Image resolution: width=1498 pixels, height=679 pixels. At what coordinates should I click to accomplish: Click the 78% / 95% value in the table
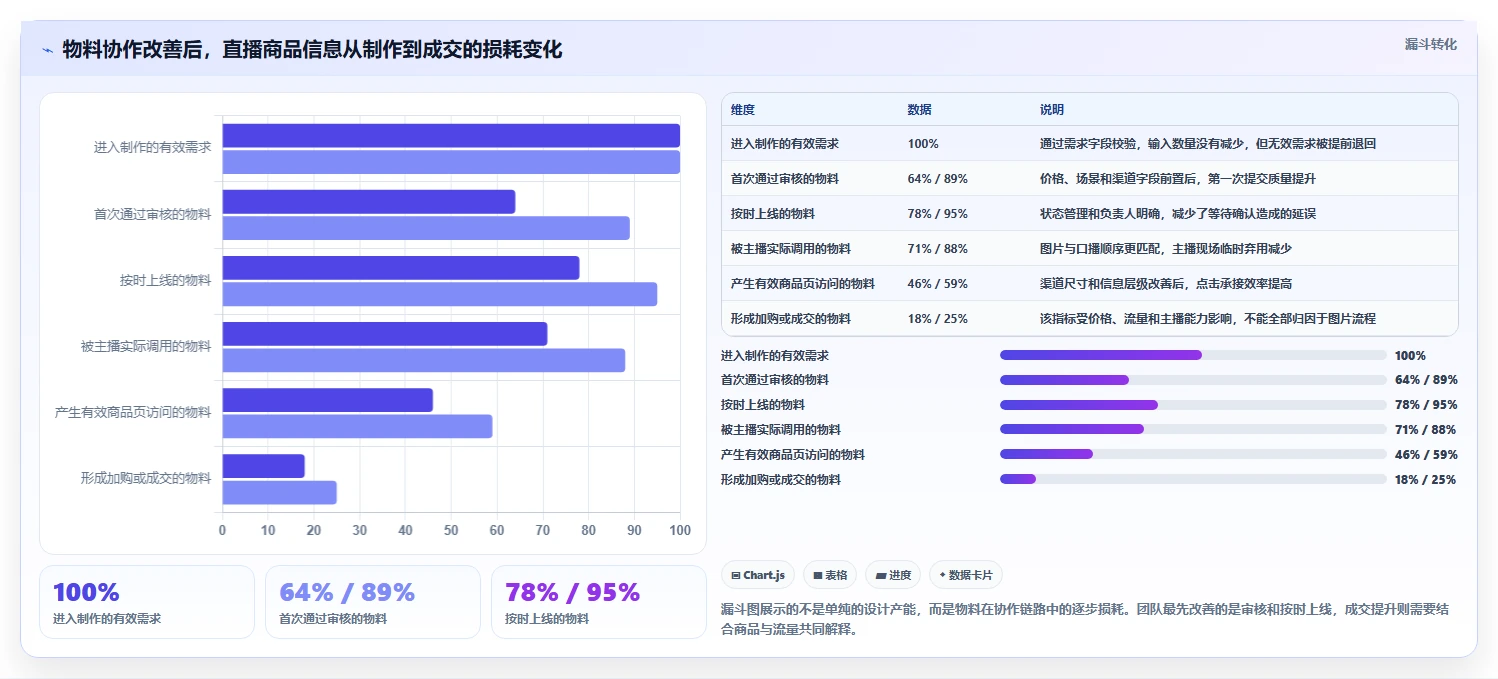938,214
